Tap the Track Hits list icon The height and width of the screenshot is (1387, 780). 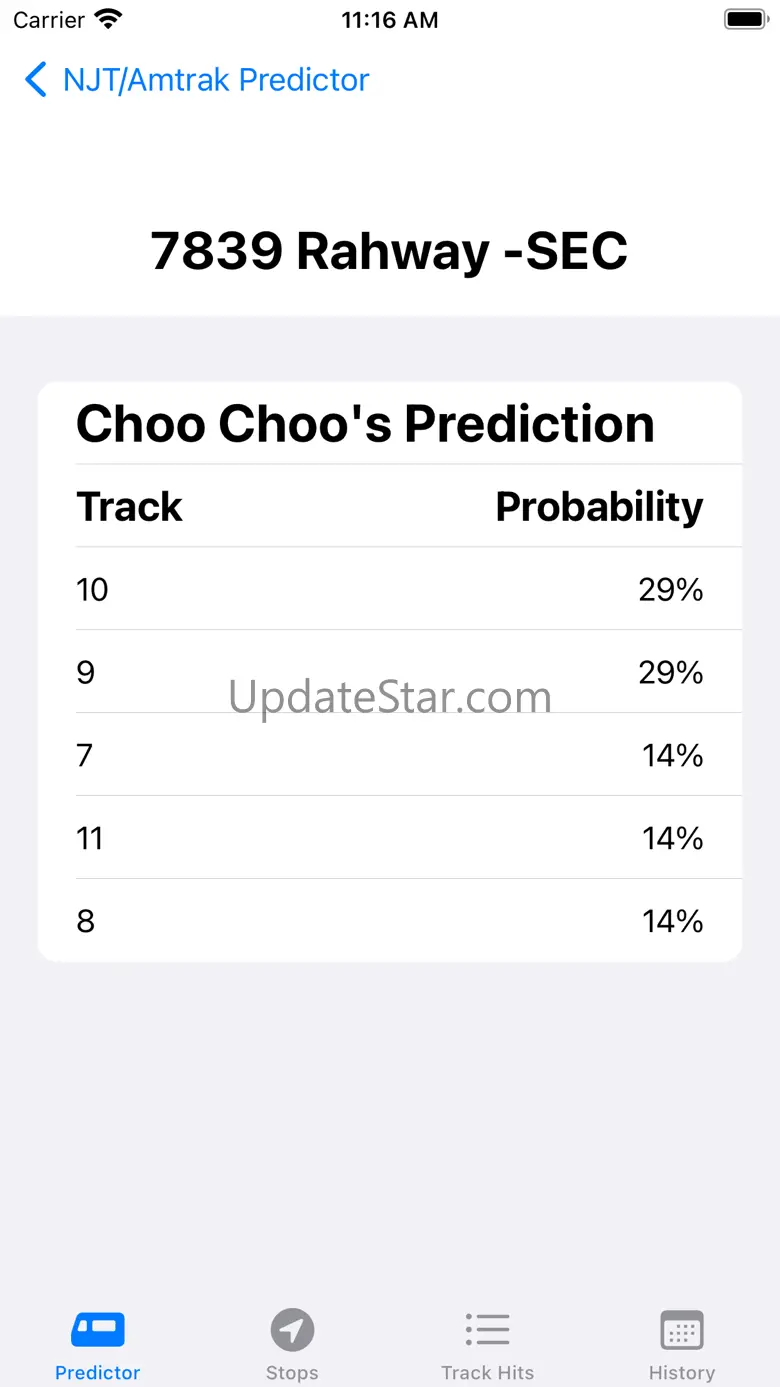488,1330
